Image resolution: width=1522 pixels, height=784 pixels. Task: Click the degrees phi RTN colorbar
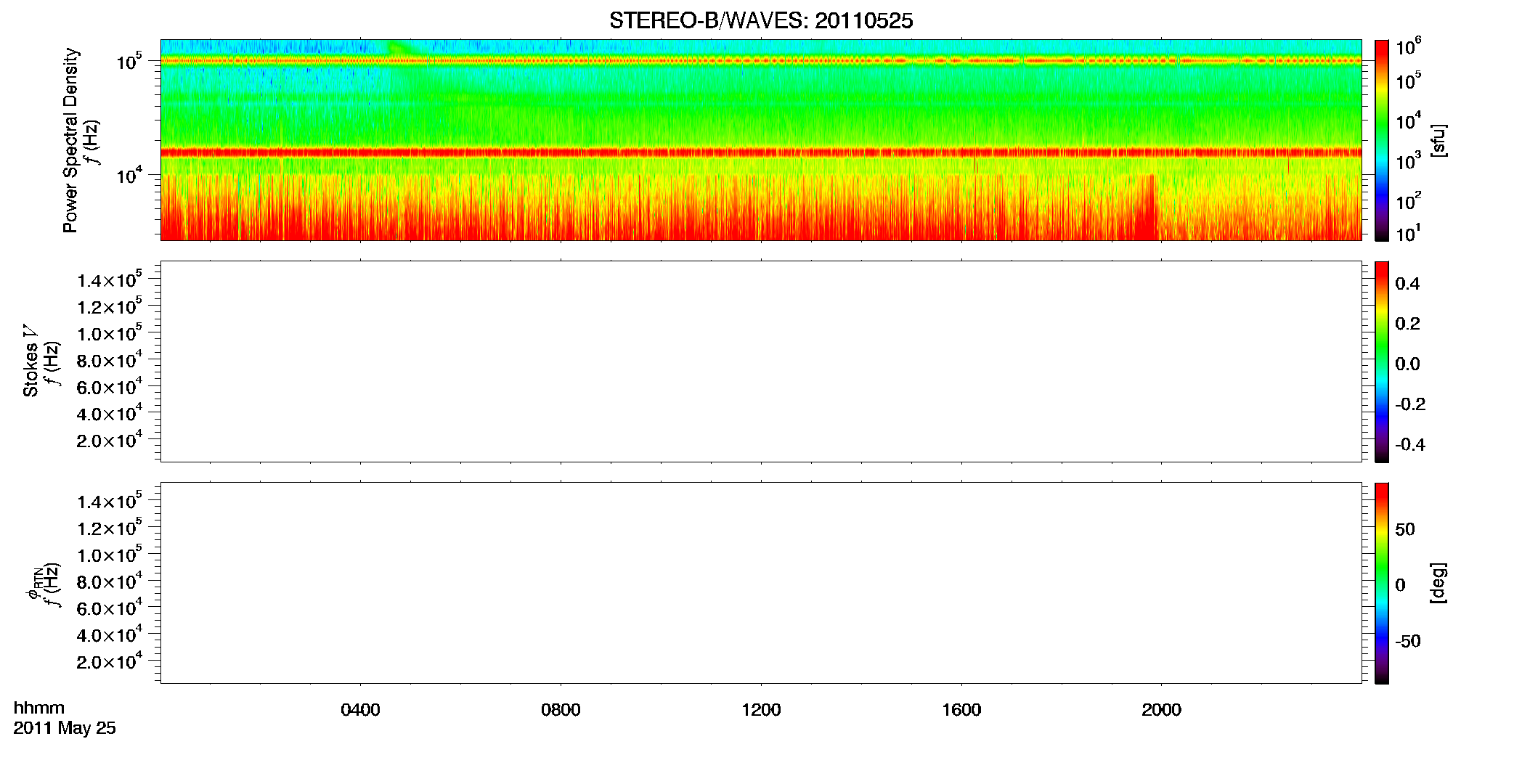pos(1382,583)
